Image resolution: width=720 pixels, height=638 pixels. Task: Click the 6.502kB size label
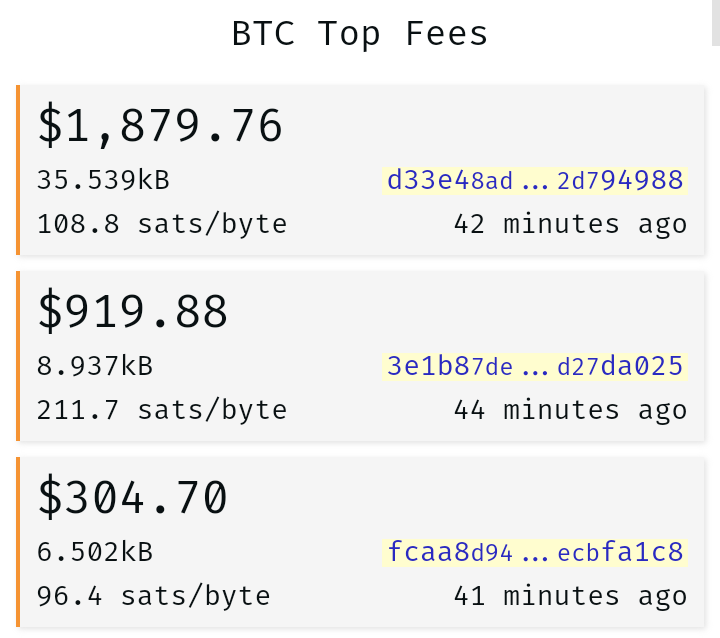95,552
